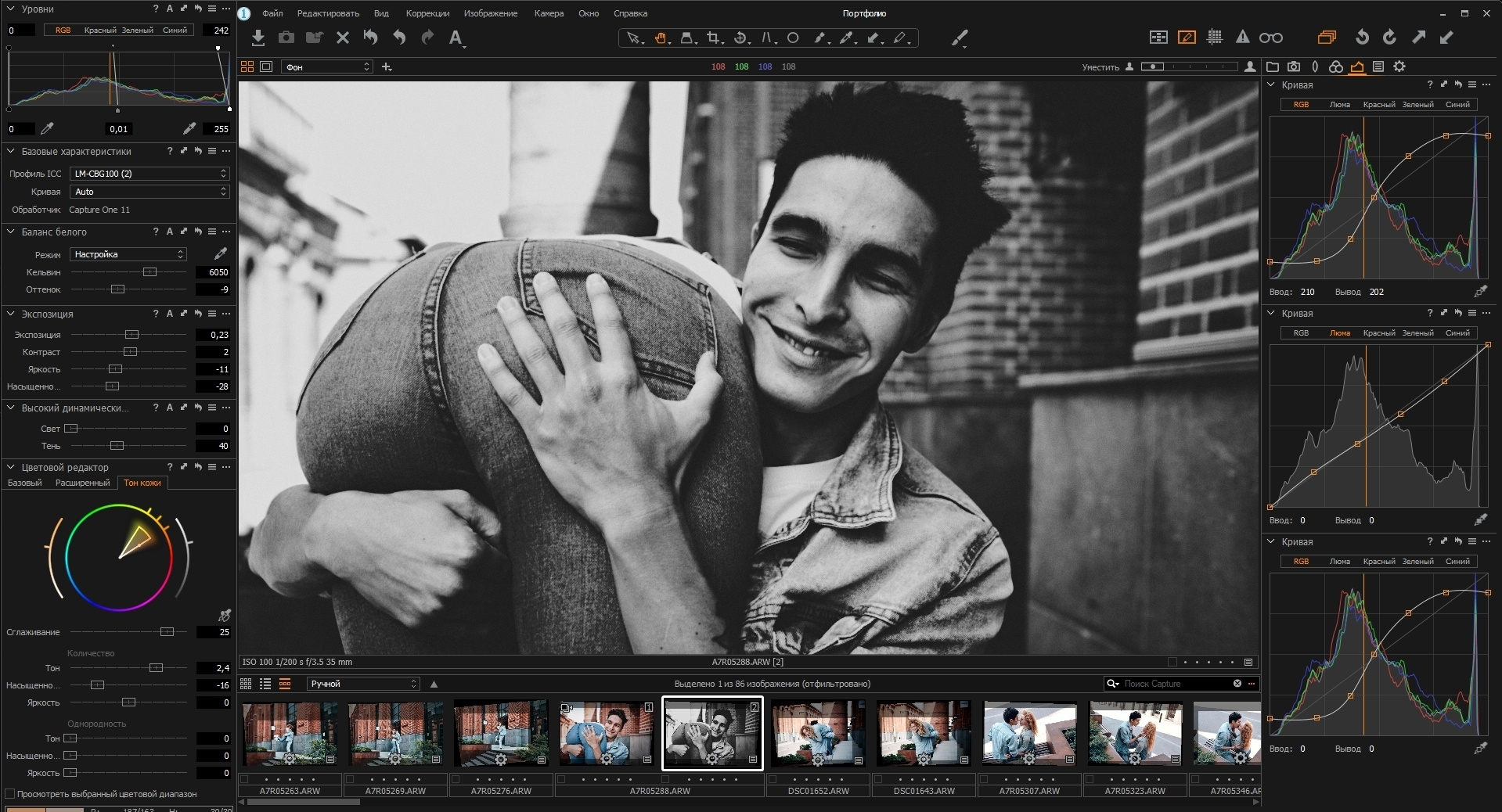Rotate image left with toolbar icon

coord(1362,38)
